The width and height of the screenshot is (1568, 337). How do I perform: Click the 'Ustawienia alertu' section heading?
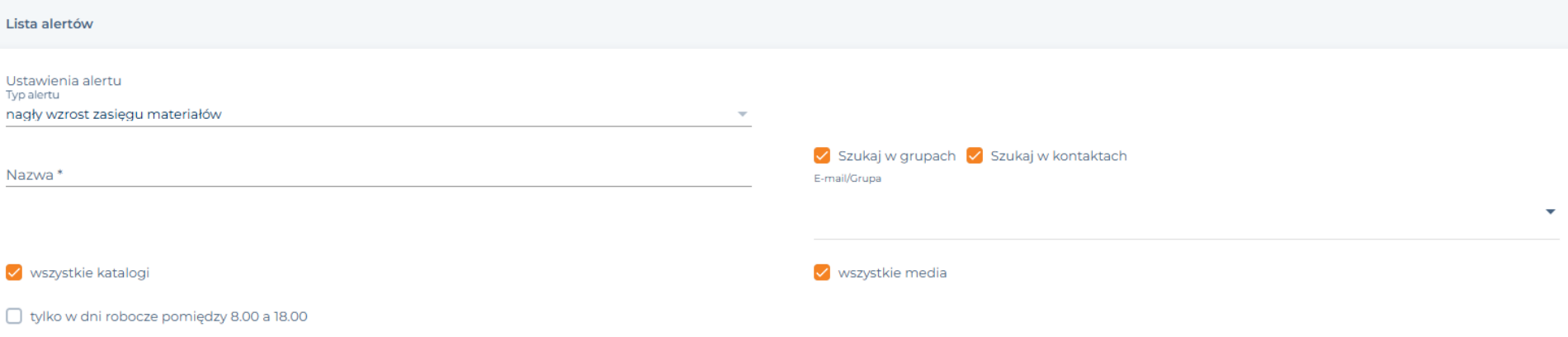64,80
